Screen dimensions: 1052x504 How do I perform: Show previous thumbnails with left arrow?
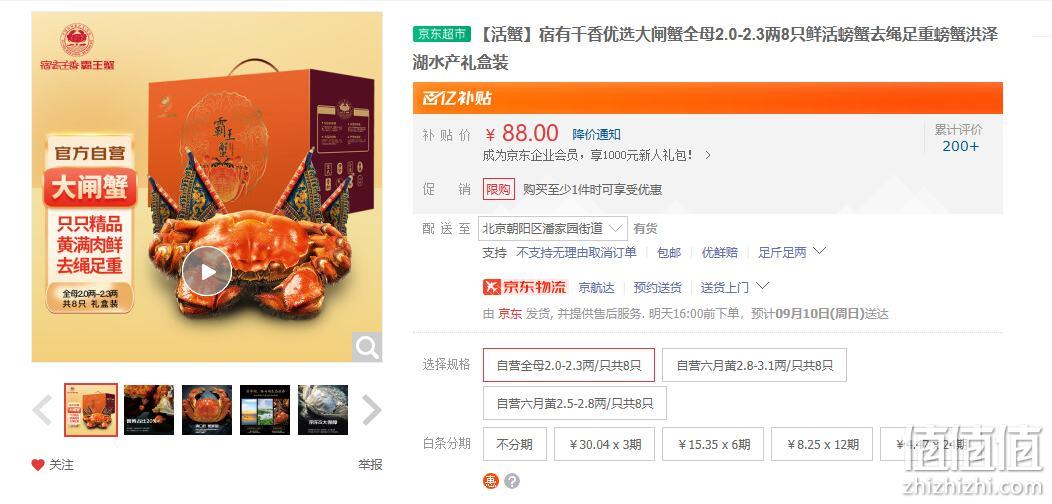[42, 410]
